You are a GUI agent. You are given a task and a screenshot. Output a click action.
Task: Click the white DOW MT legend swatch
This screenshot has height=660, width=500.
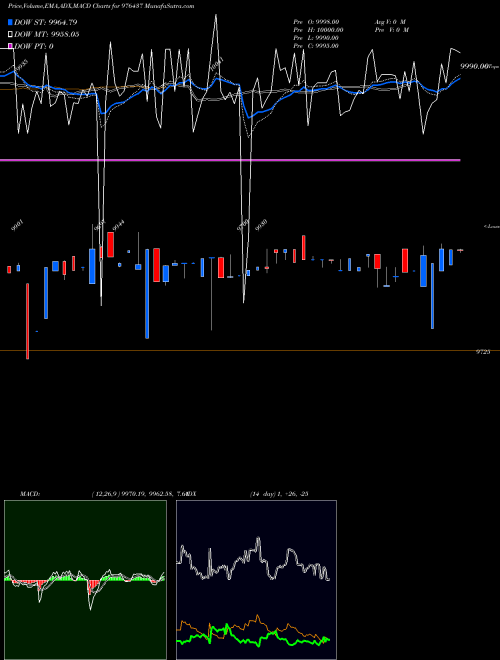[10, 34]
